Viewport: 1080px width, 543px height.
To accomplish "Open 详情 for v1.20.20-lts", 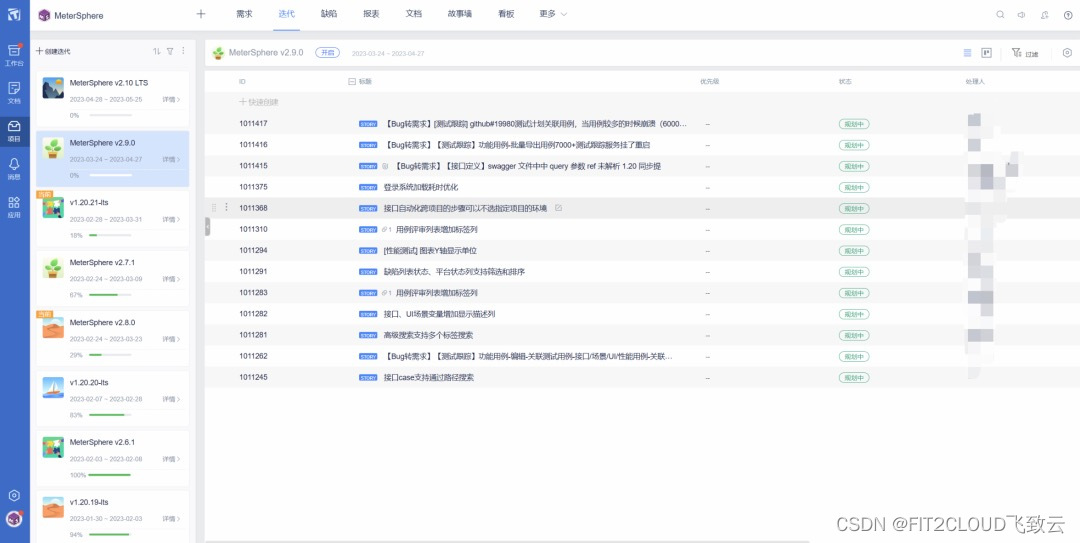I will [x=172, y=399].
